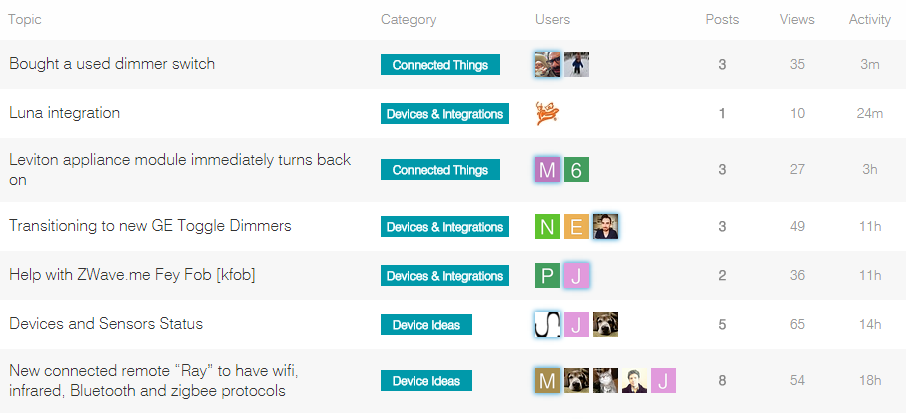
Task: Sort by Views column header
Action: [797, 20]
